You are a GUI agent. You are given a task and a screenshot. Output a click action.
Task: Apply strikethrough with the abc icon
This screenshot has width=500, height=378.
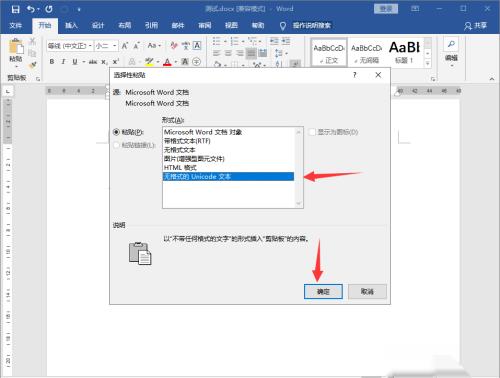93,62
